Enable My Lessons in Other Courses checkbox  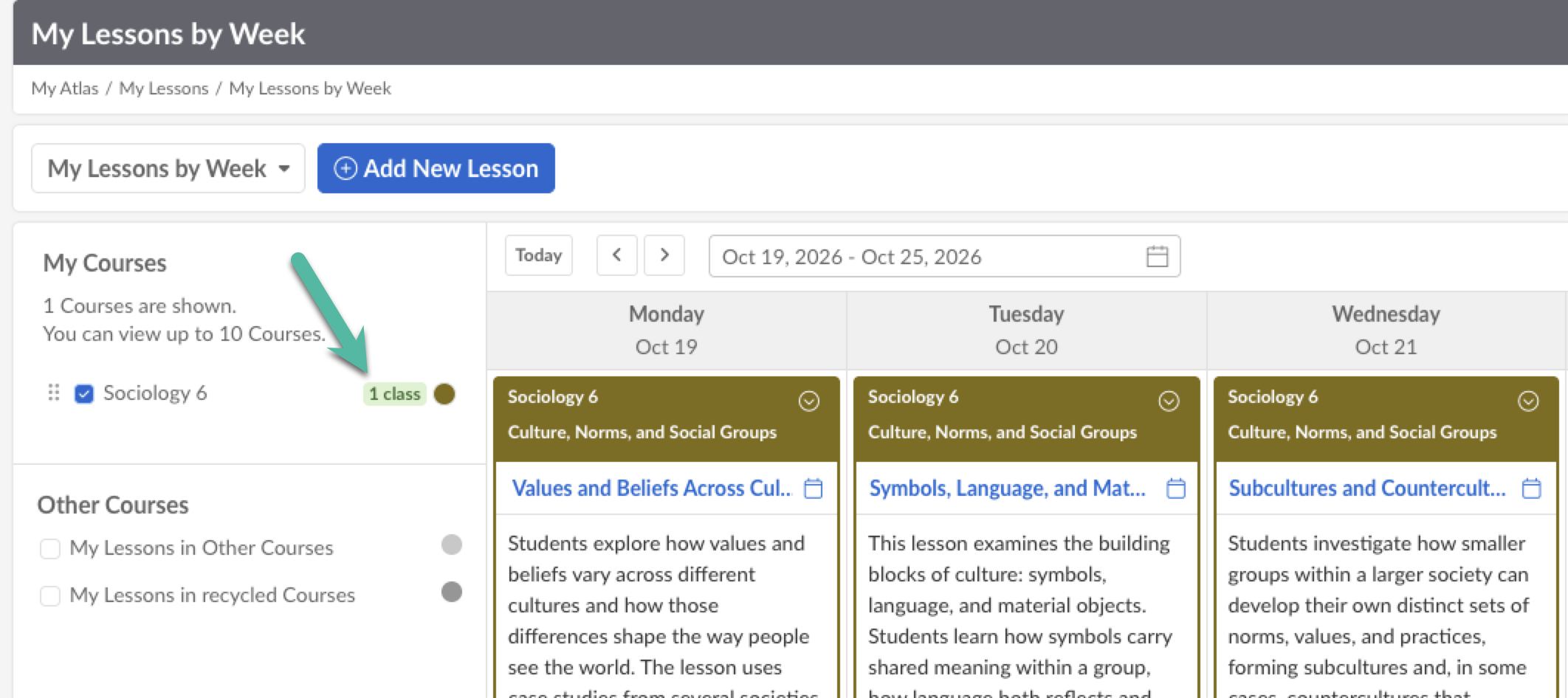click(x=50, y=548)
